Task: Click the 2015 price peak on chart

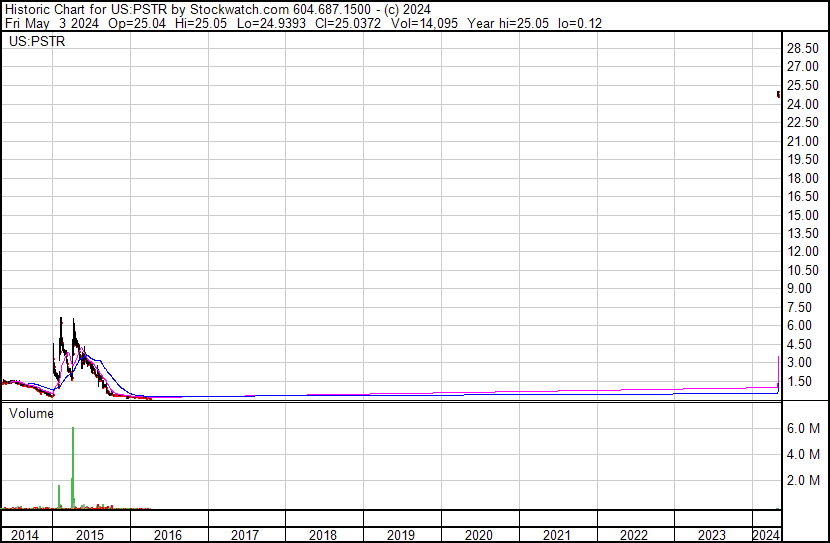Action: (61, 320)
